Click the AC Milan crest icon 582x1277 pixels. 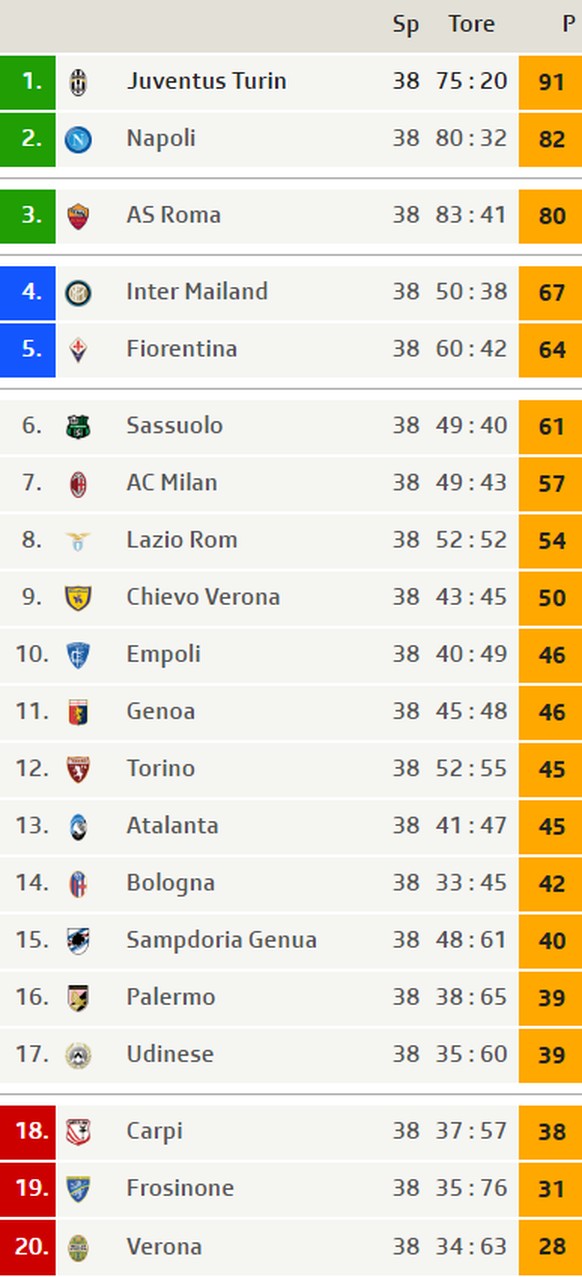(78, 484)
